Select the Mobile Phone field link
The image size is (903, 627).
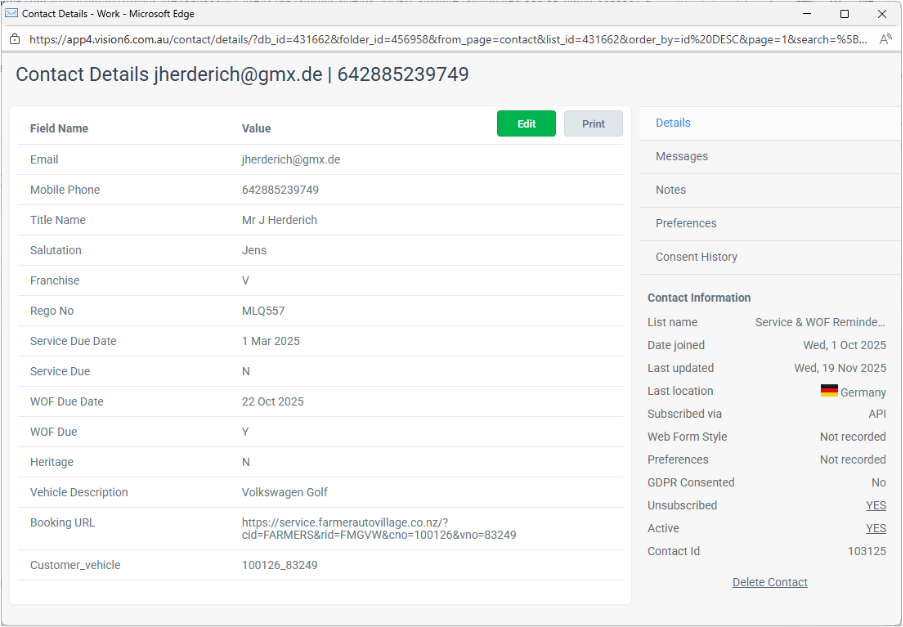pyautogui.click(x=64, y=189)
